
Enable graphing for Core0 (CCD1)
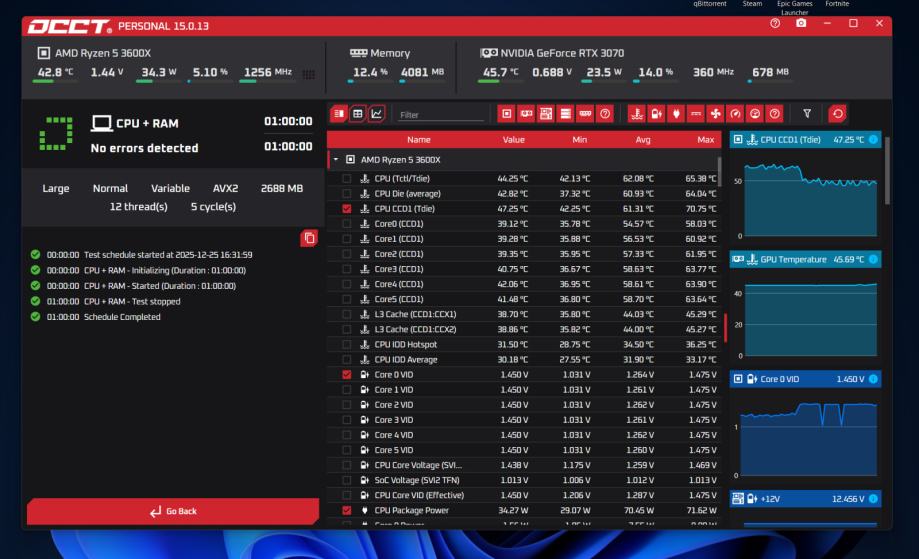(346, 224)
